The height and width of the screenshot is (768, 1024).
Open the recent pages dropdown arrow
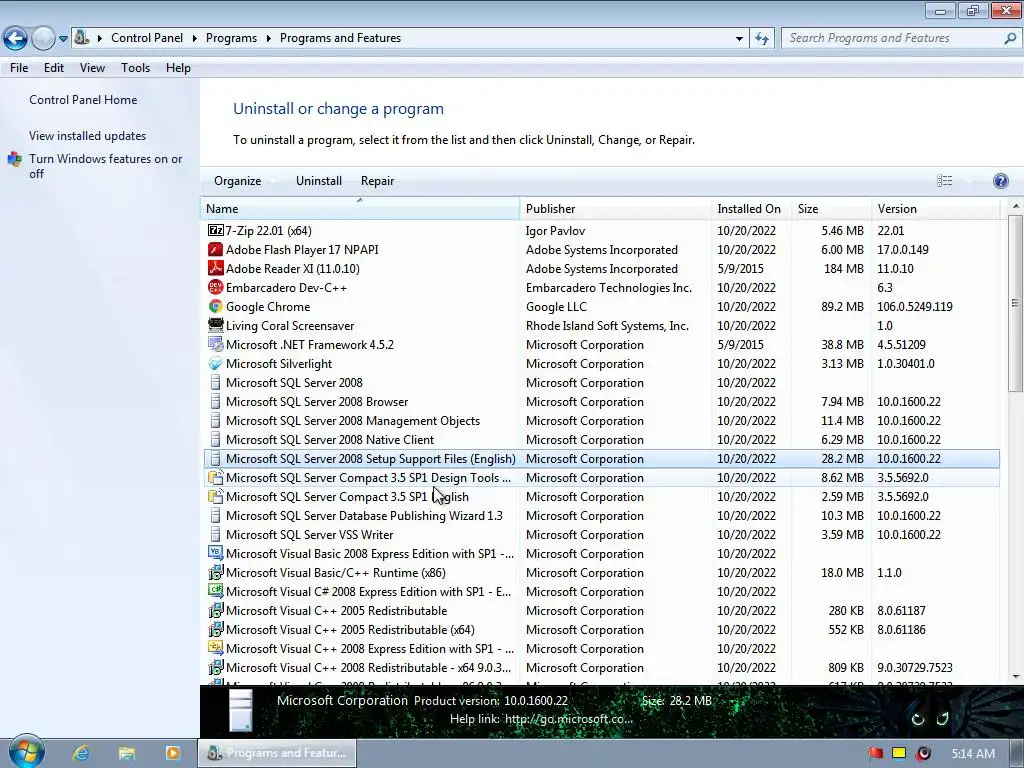coord(63,39)
